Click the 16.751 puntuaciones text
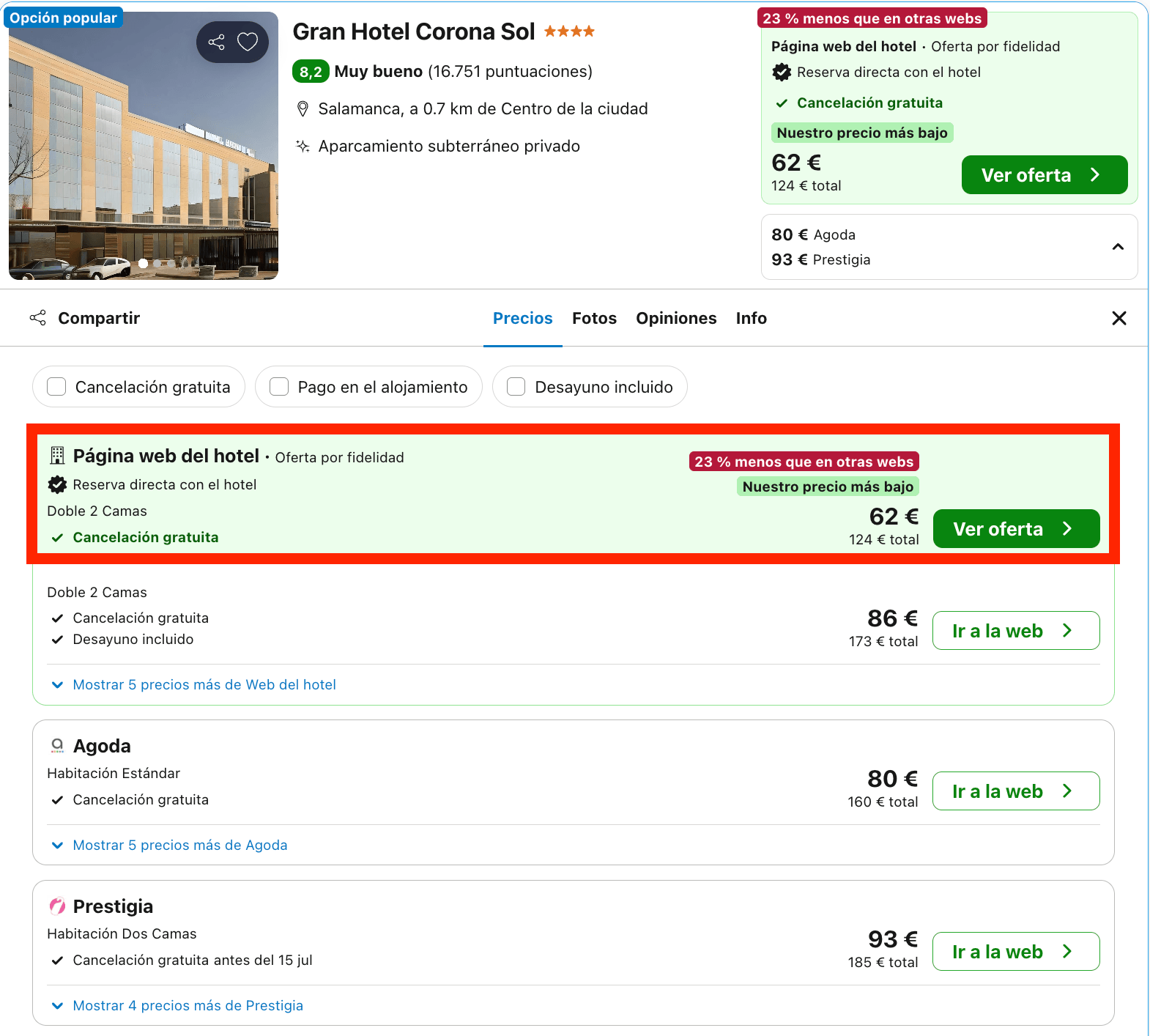 click(x=511, y=72)
